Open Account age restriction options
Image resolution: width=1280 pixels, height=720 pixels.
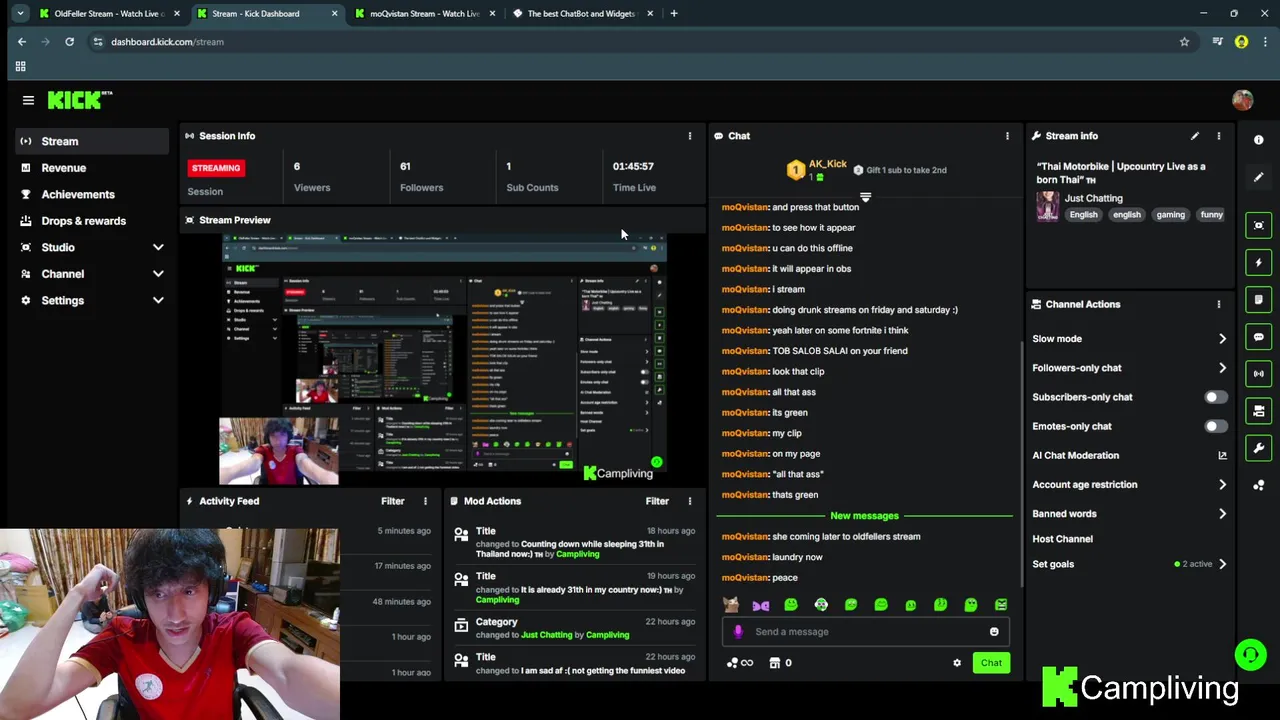(x=1222, y=485)
